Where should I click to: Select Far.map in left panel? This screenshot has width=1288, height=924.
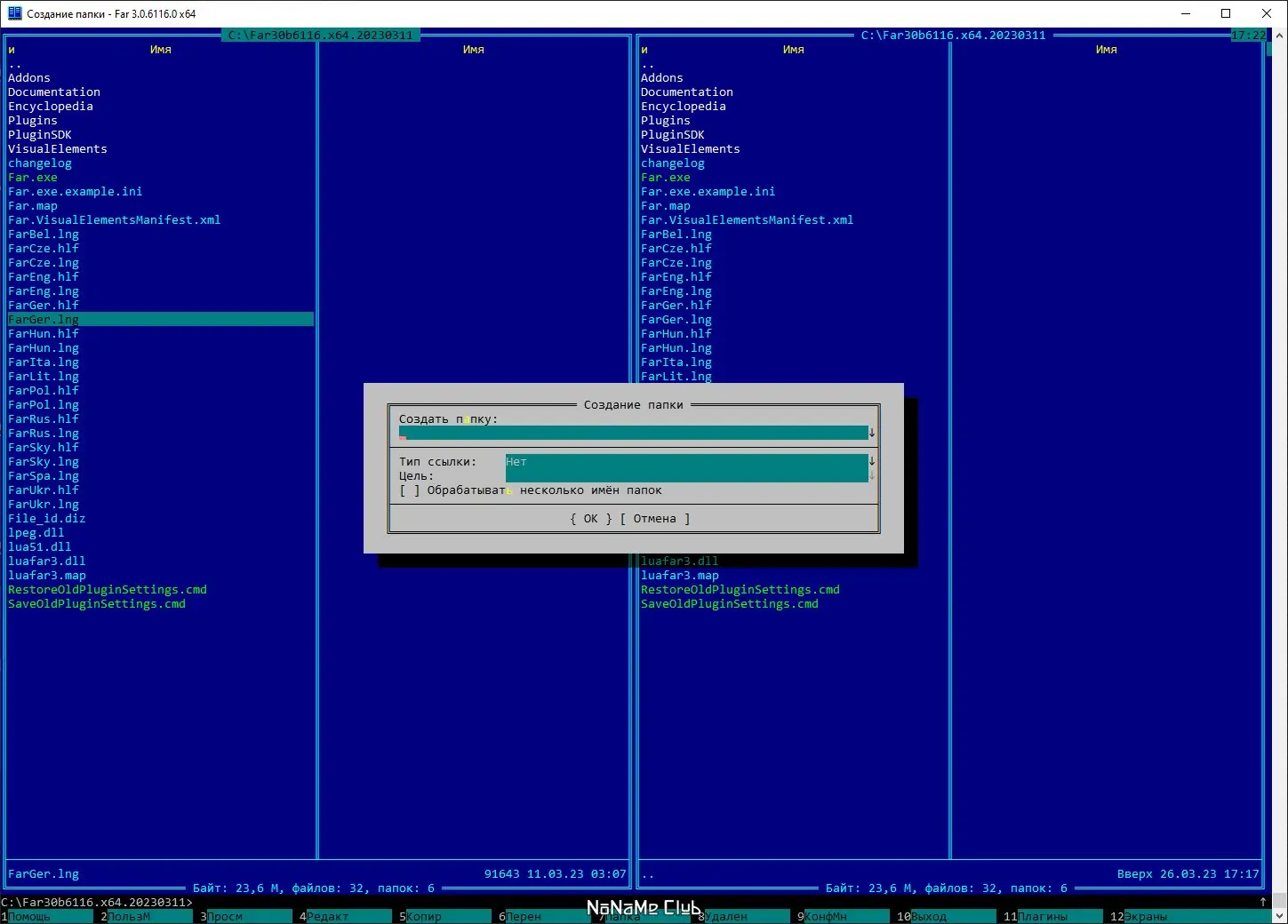pos(33,206)
